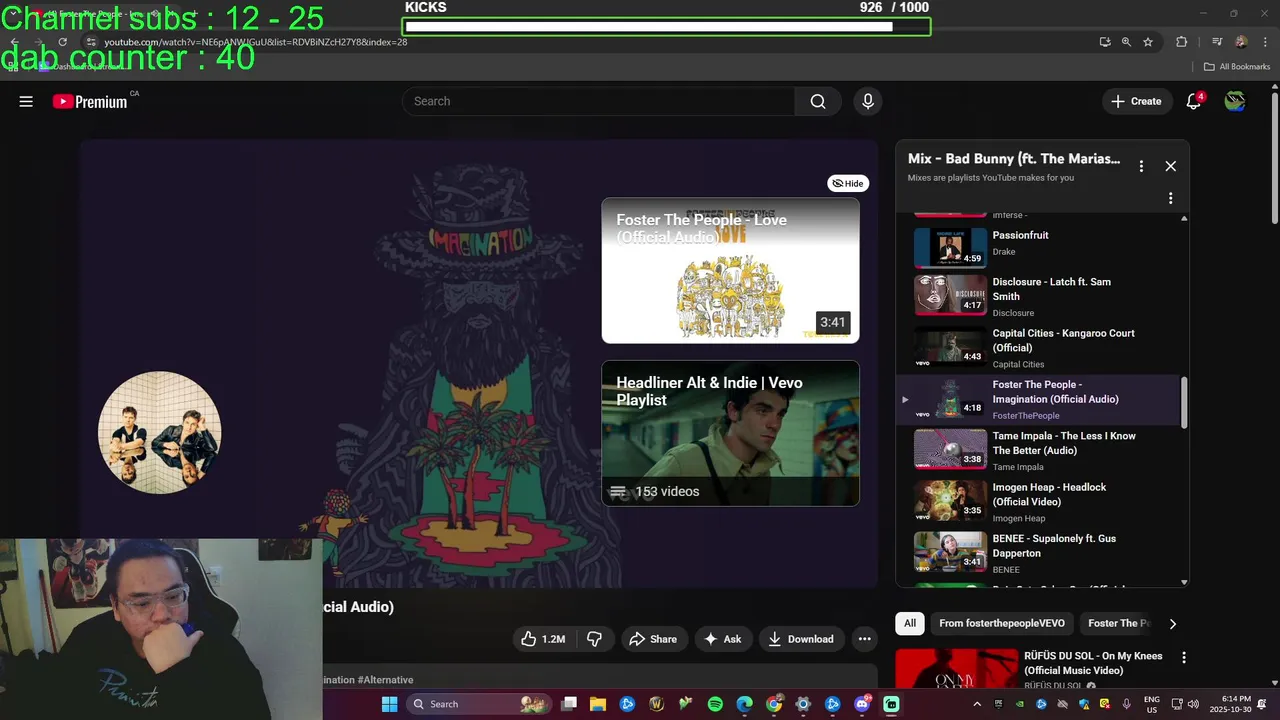The width and height of the screenshot is (1280, 720).
Task: Bookmark this page with star icon
Action: click(x=1148, y=42)
